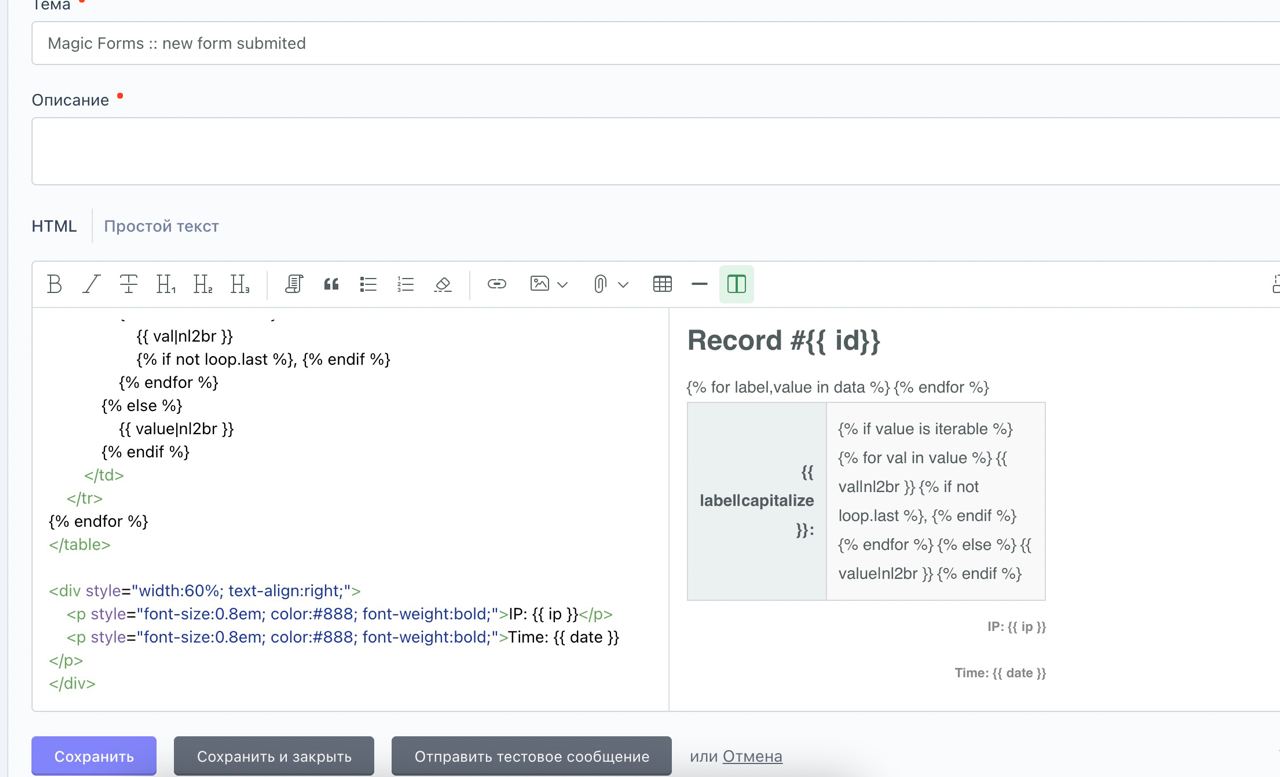Insert a horizontal rule line
Viewport: 1280px width, 777px height.
(699, 284)
